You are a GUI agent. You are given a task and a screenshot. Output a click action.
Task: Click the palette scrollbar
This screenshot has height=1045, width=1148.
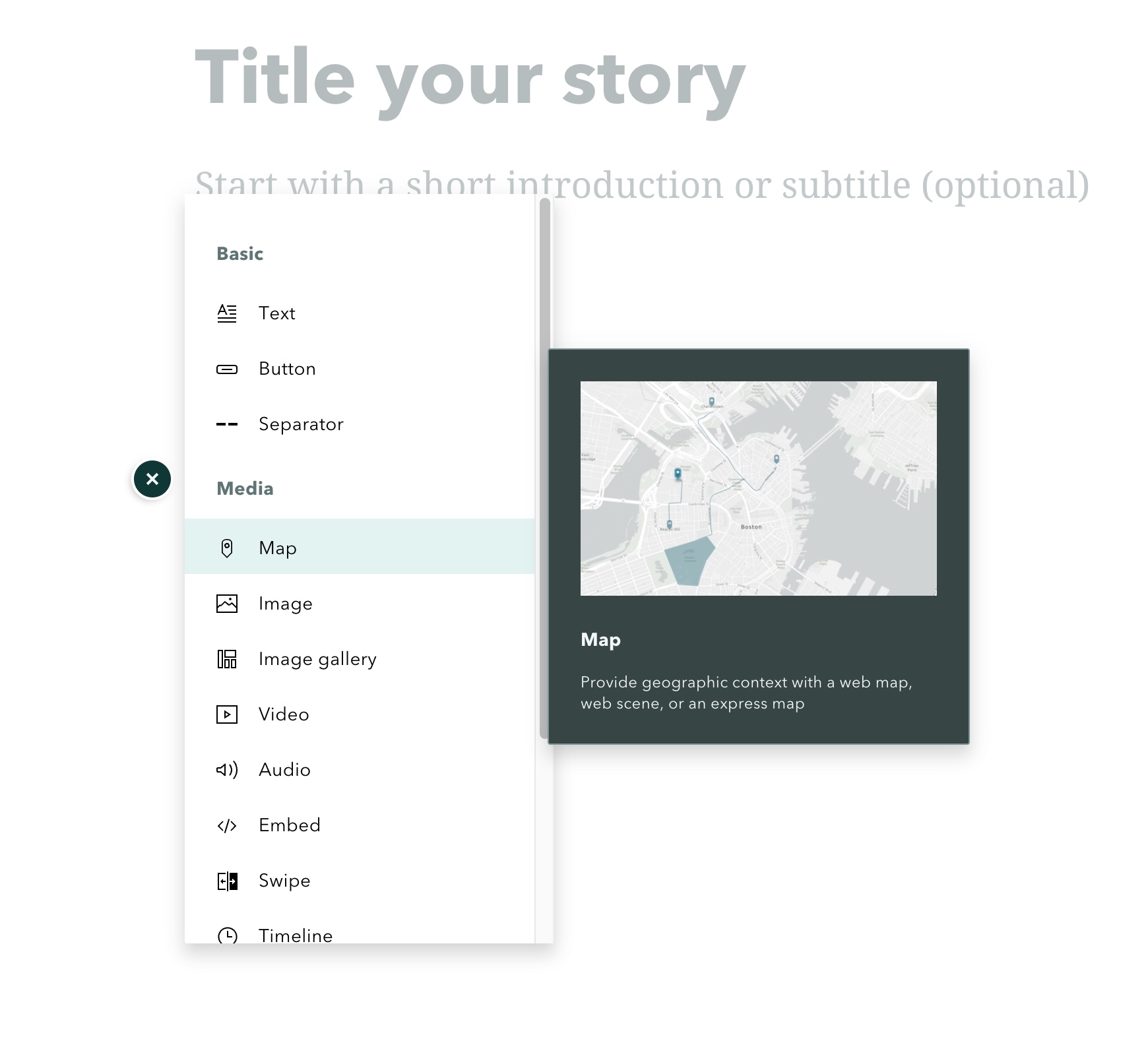pyautogui.click(x=542, y=462)
